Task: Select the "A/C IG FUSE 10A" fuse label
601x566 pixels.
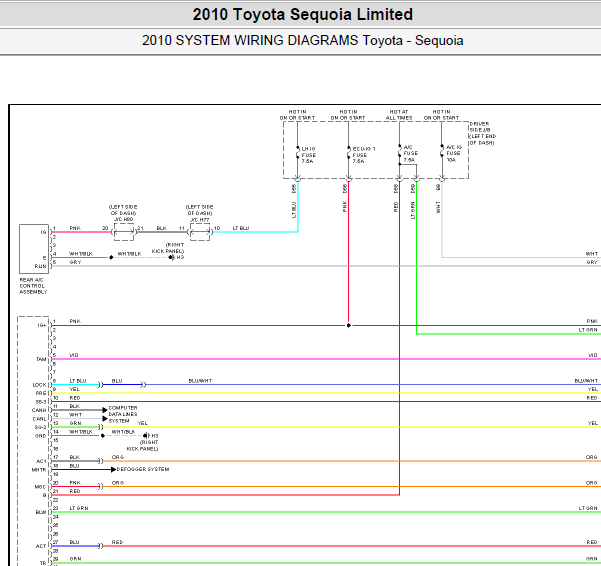Action: [x=454, y=153]
